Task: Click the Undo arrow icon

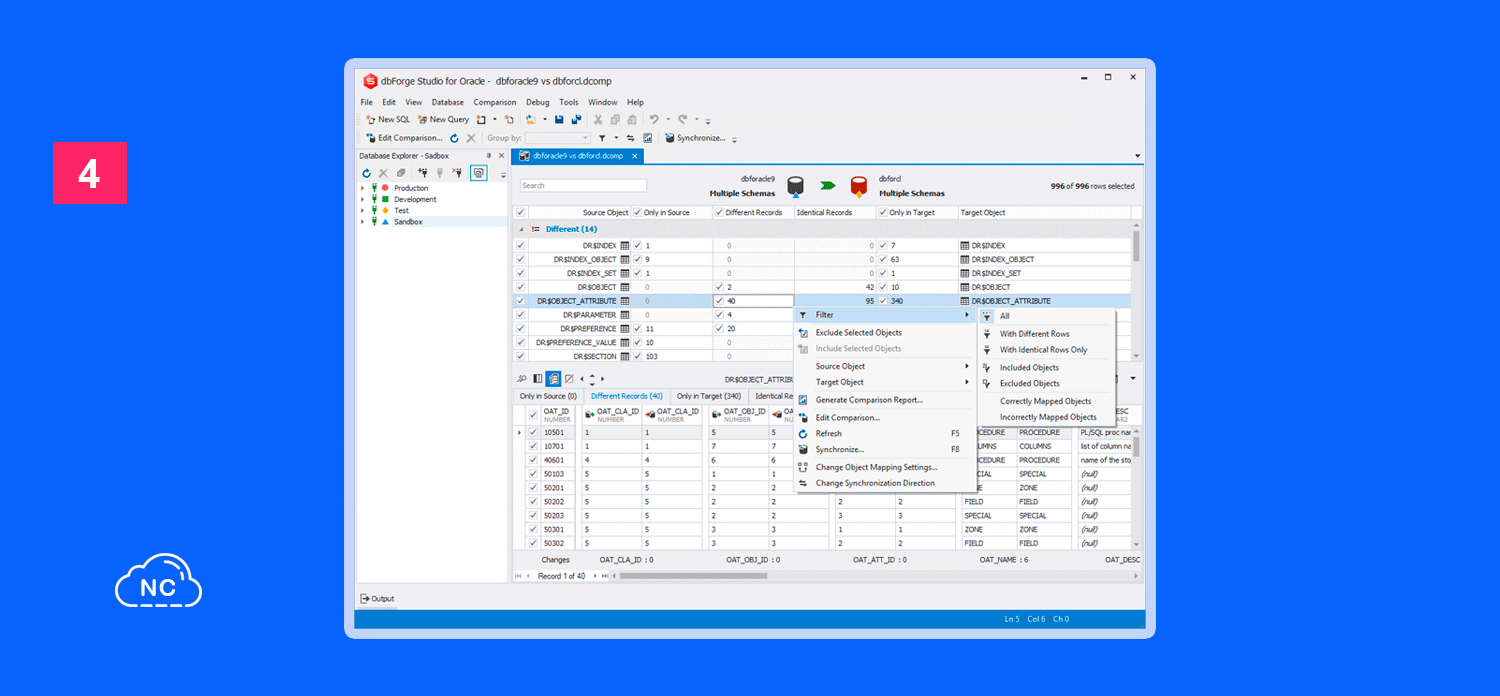Action: pyautogui.click(x=654, y=119)
